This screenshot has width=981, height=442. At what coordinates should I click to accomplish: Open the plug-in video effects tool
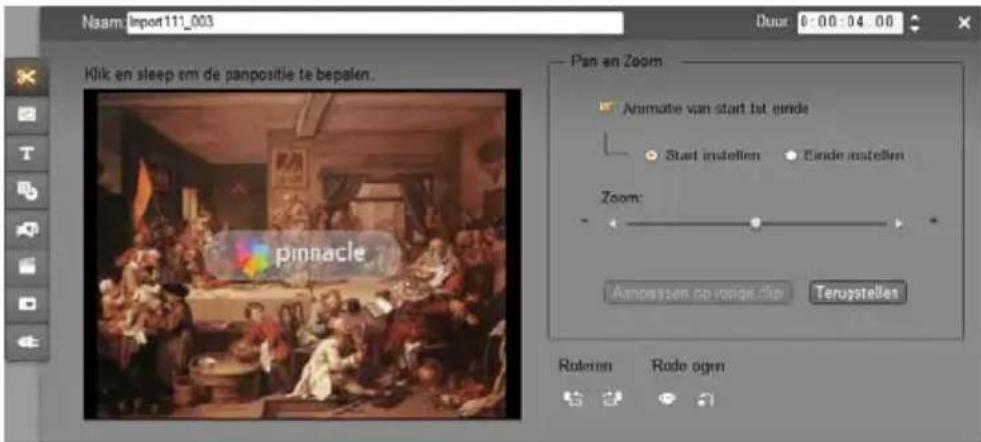pyautogui.click(x=26, y=342)
